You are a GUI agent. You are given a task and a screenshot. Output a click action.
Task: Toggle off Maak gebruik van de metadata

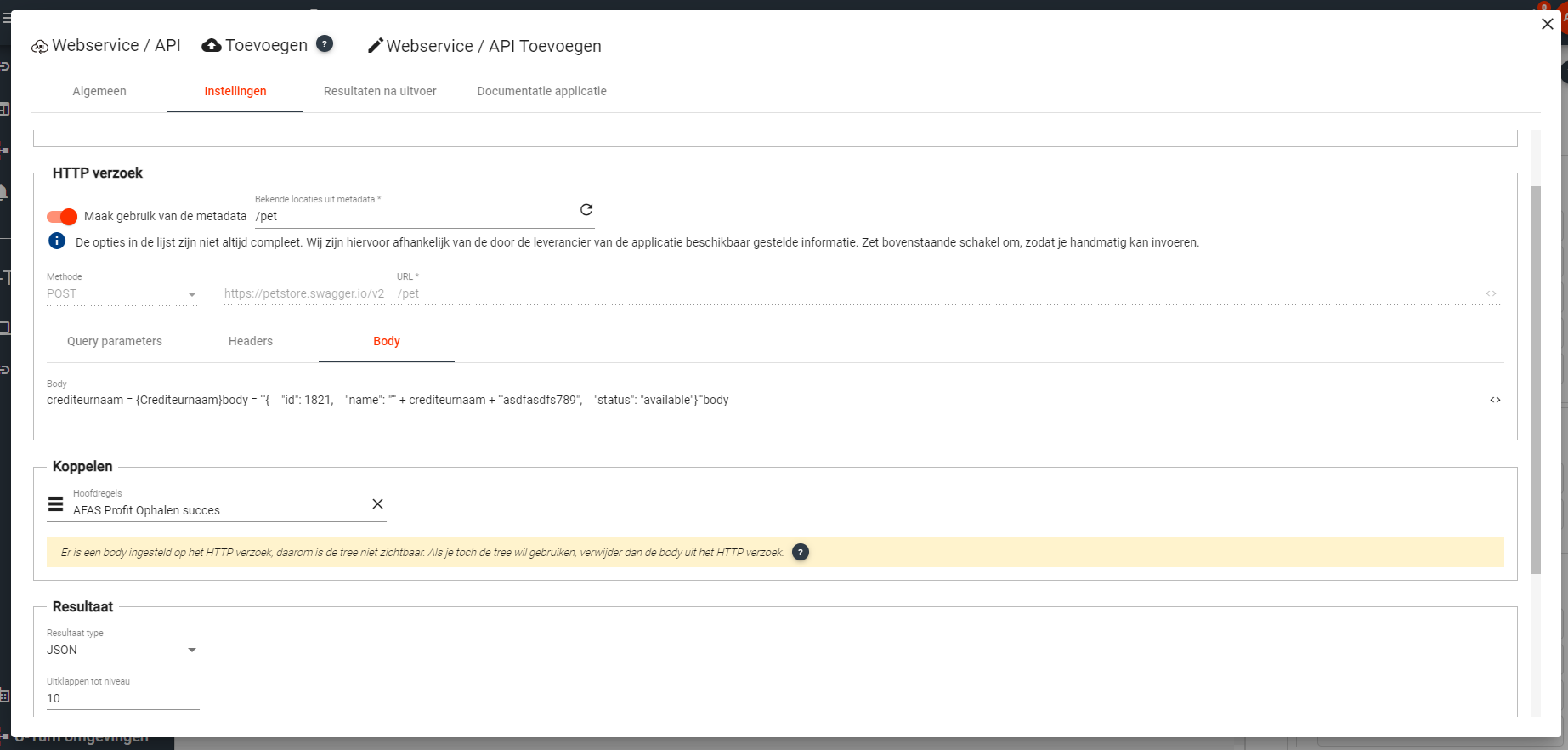pos(62,217)
